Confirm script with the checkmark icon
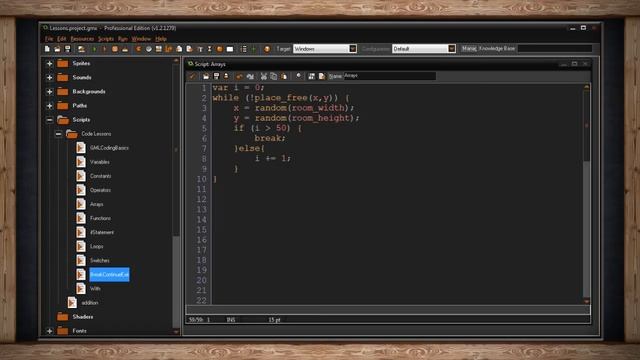The width and height of the screenshot is (640, 360). (x=192, y=76)
